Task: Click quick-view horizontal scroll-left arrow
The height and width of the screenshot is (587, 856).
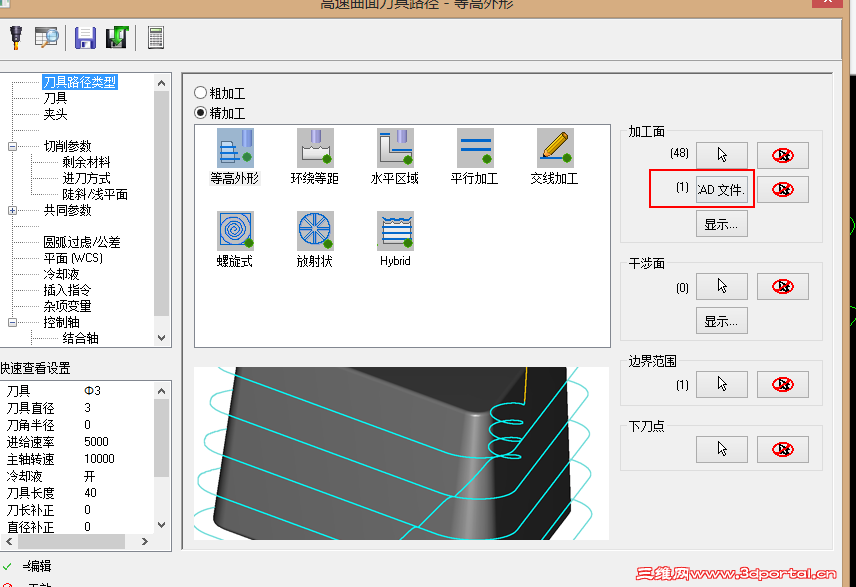Action: 9,541
